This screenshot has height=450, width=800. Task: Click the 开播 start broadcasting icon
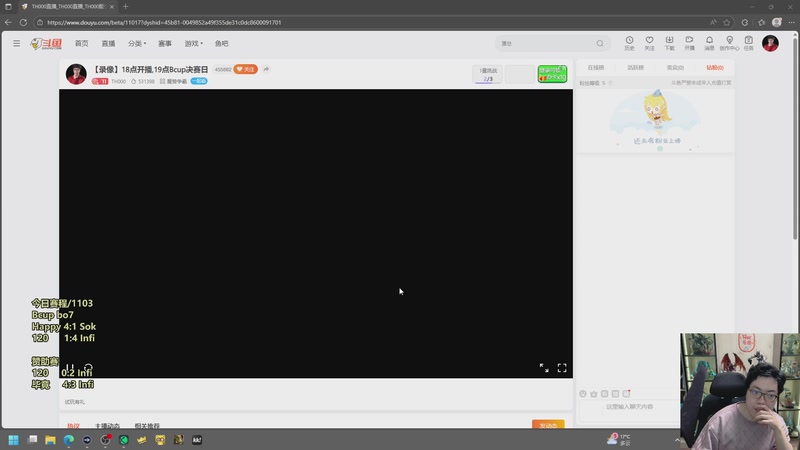689,43
